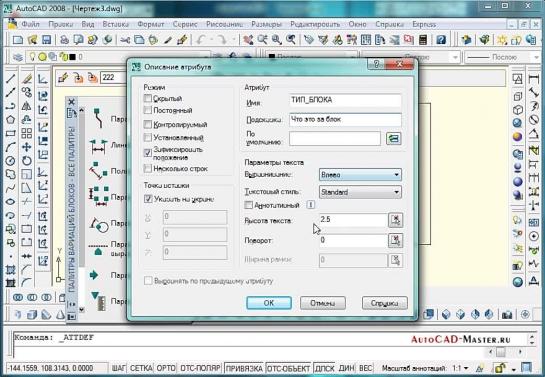Toggle the ПРИВЯЗКА status bar button
Image resolution: width=545 pixels, height=377 pixels.
click(x=244, y=368)
